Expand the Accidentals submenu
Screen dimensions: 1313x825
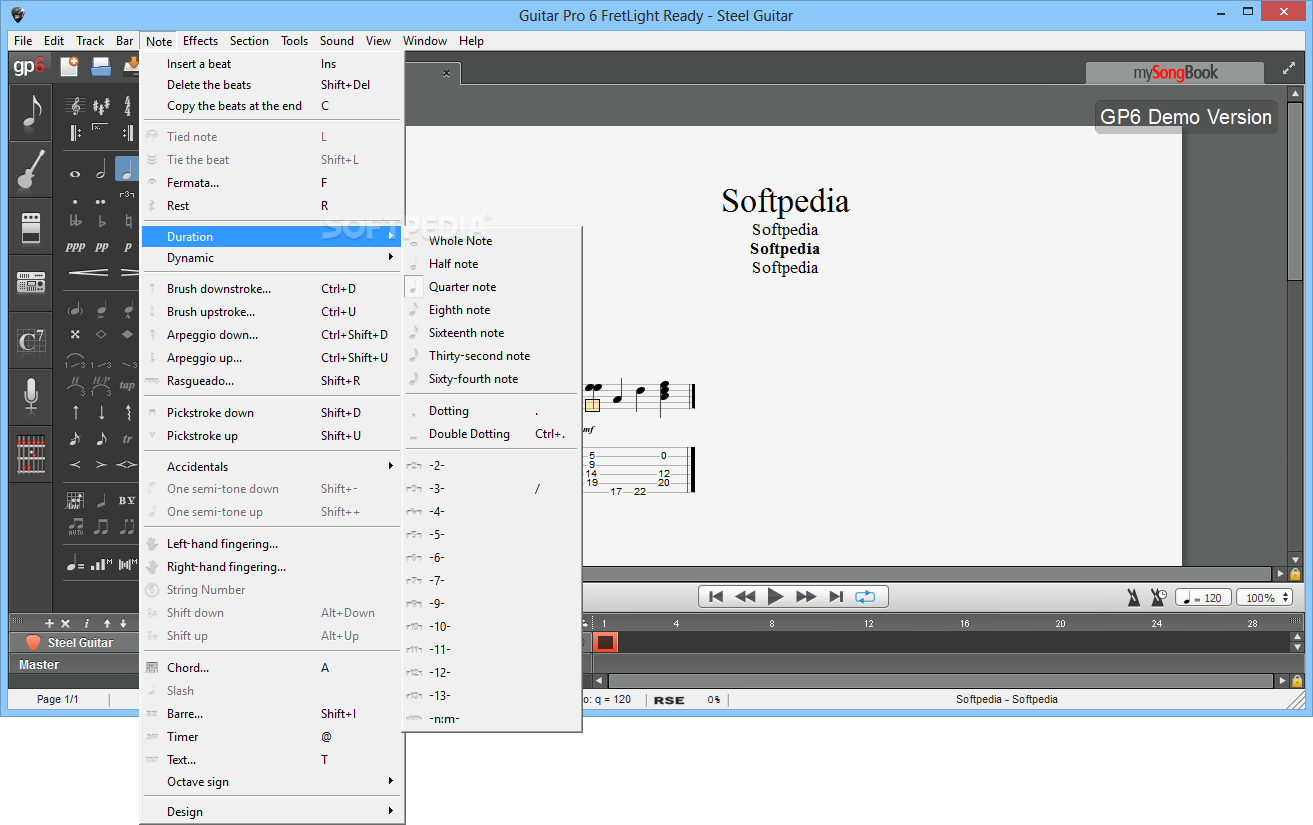point(270,467)
